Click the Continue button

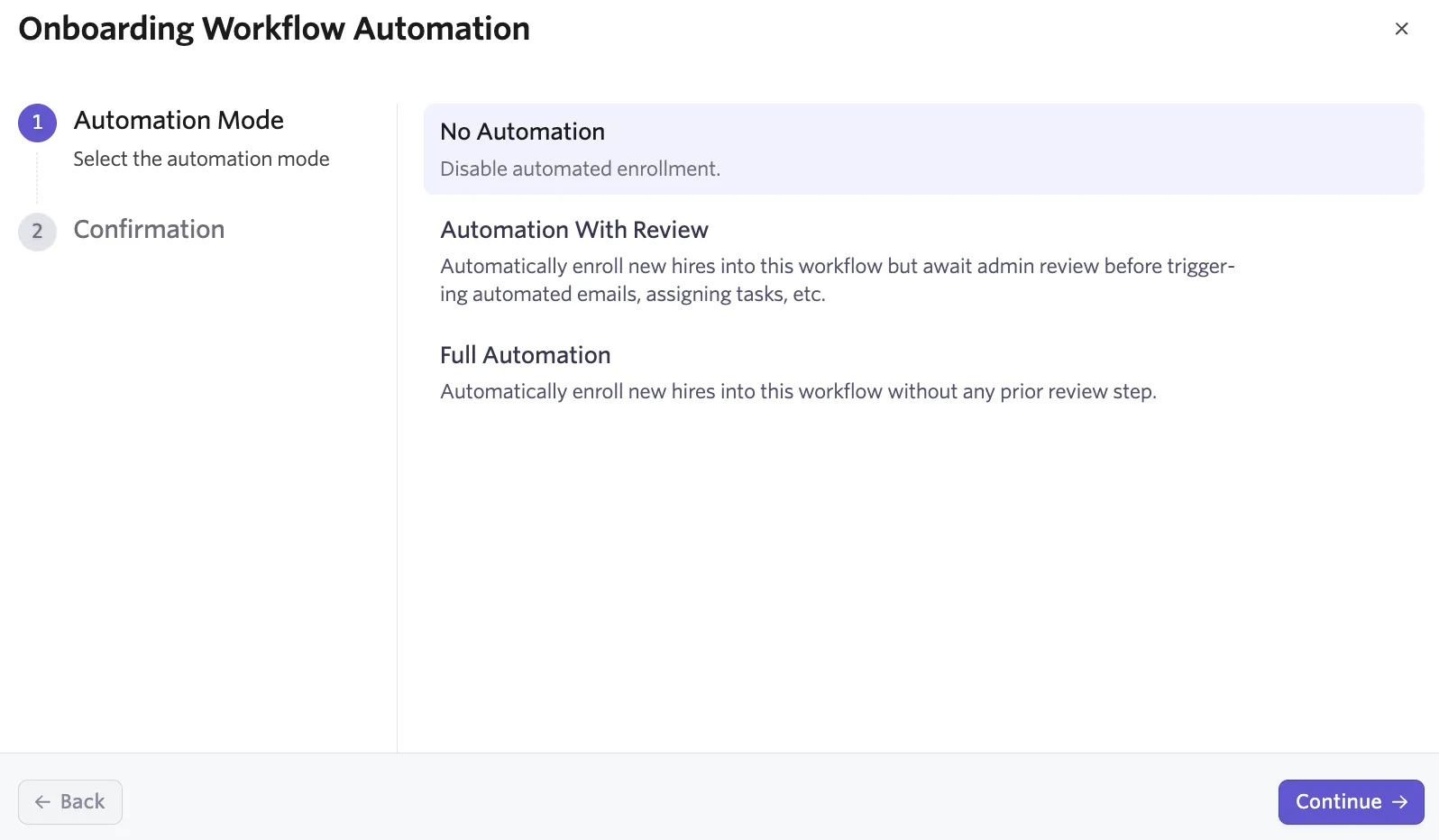click(x=1351, y=801)
